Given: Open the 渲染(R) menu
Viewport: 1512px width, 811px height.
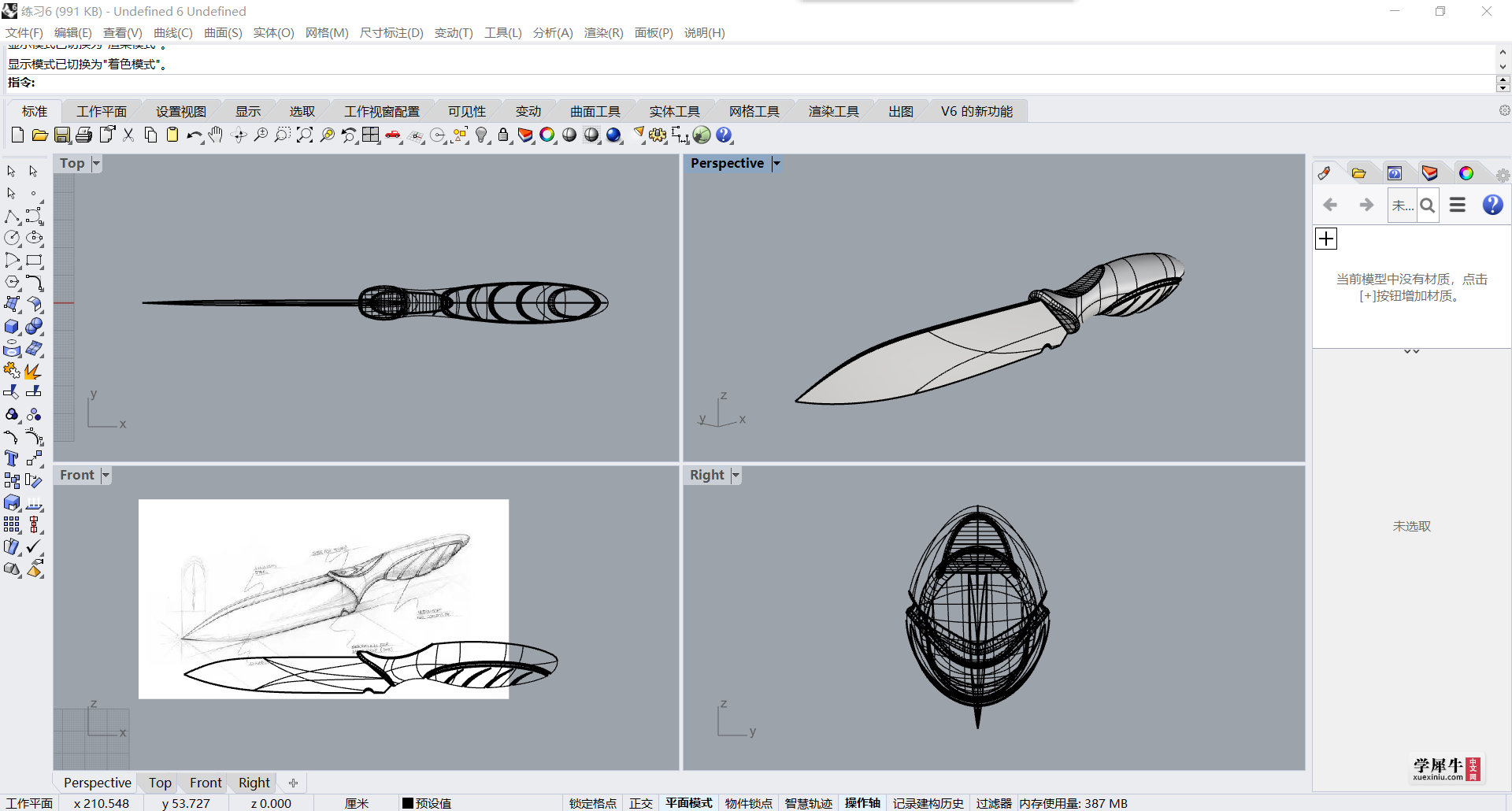Looking at the screenshot, I should pyautogui.click(x=603, y=33).
